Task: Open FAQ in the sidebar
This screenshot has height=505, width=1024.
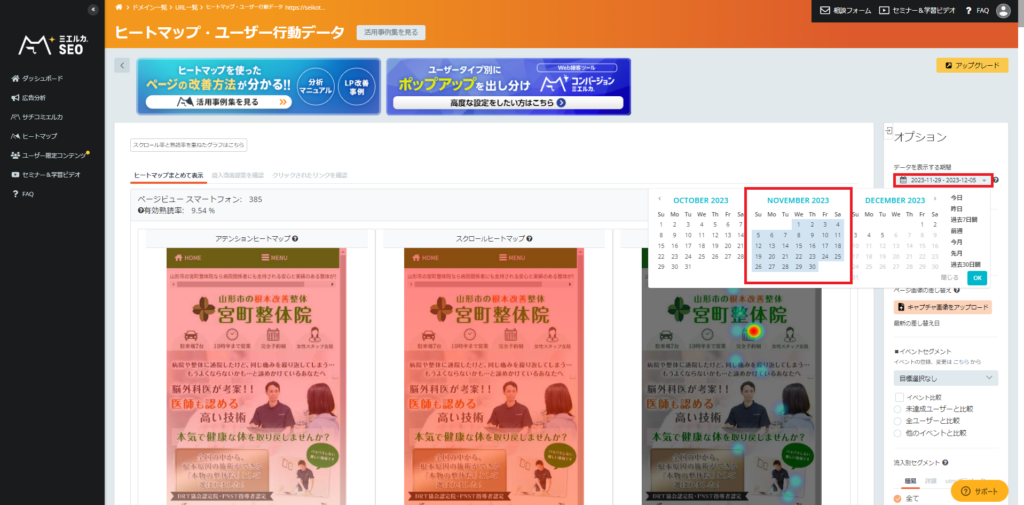Action: (x=23, y=194)
